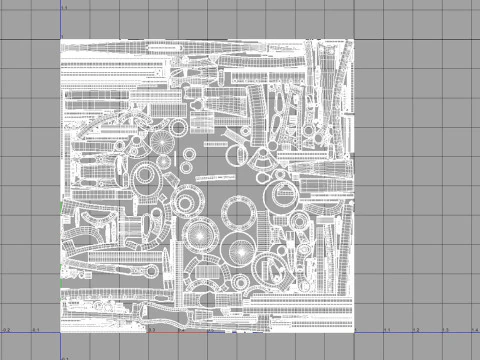Click the 1.2 grid label on U axis
Viewport: 480px width, 360px height.
tap(416, 330)
